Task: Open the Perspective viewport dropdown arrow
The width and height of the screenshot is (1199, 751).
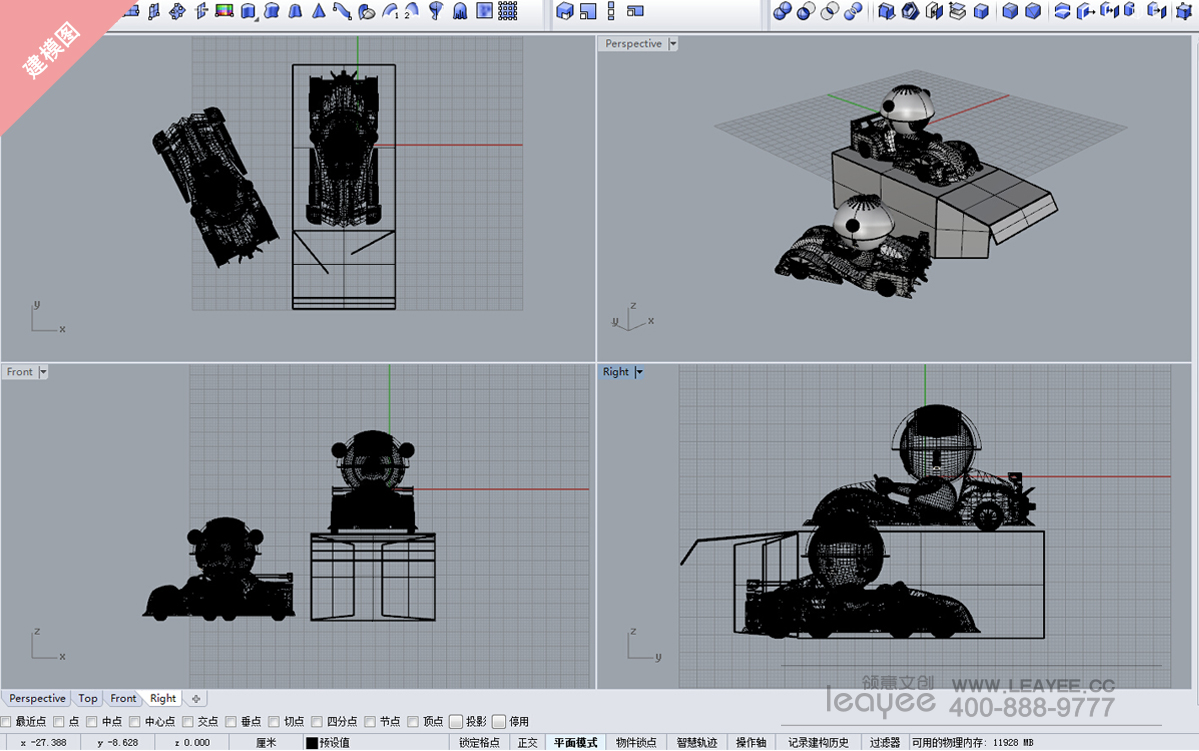Action: click(673, 44)
